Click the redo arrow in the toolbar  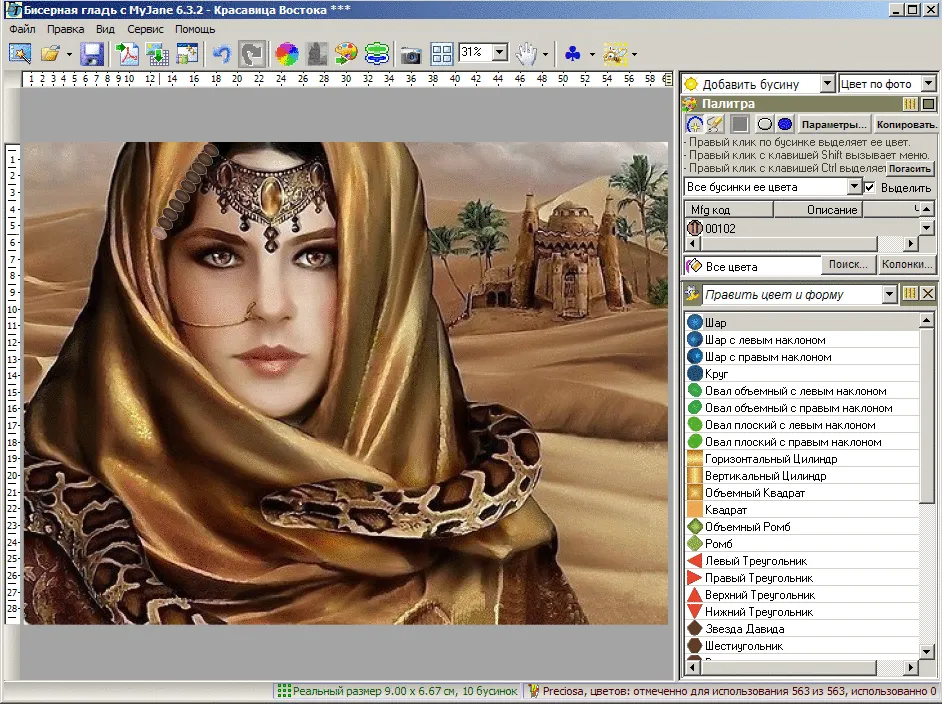pos(252,54)
